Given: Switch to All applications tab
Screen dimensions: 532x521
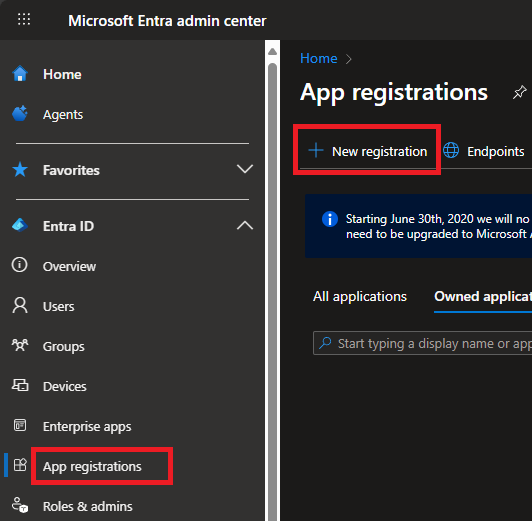Looking at the screenshot, I should 360,296.
